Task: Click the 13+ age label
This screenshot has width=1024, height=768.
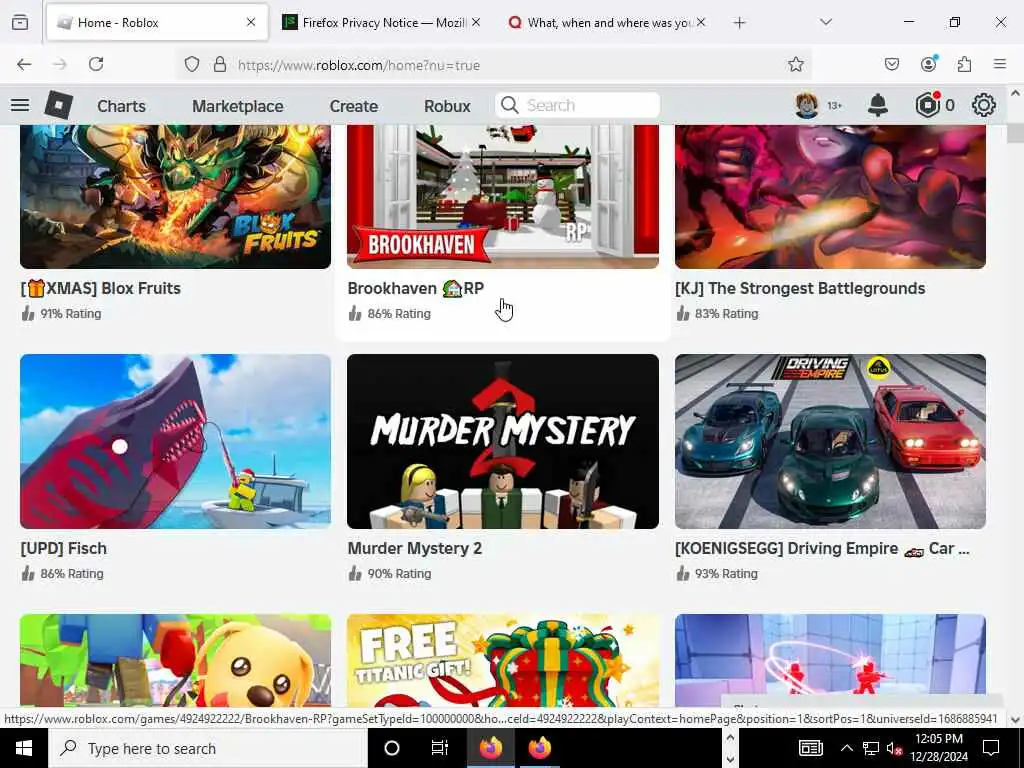Action: tap(835, 105)
